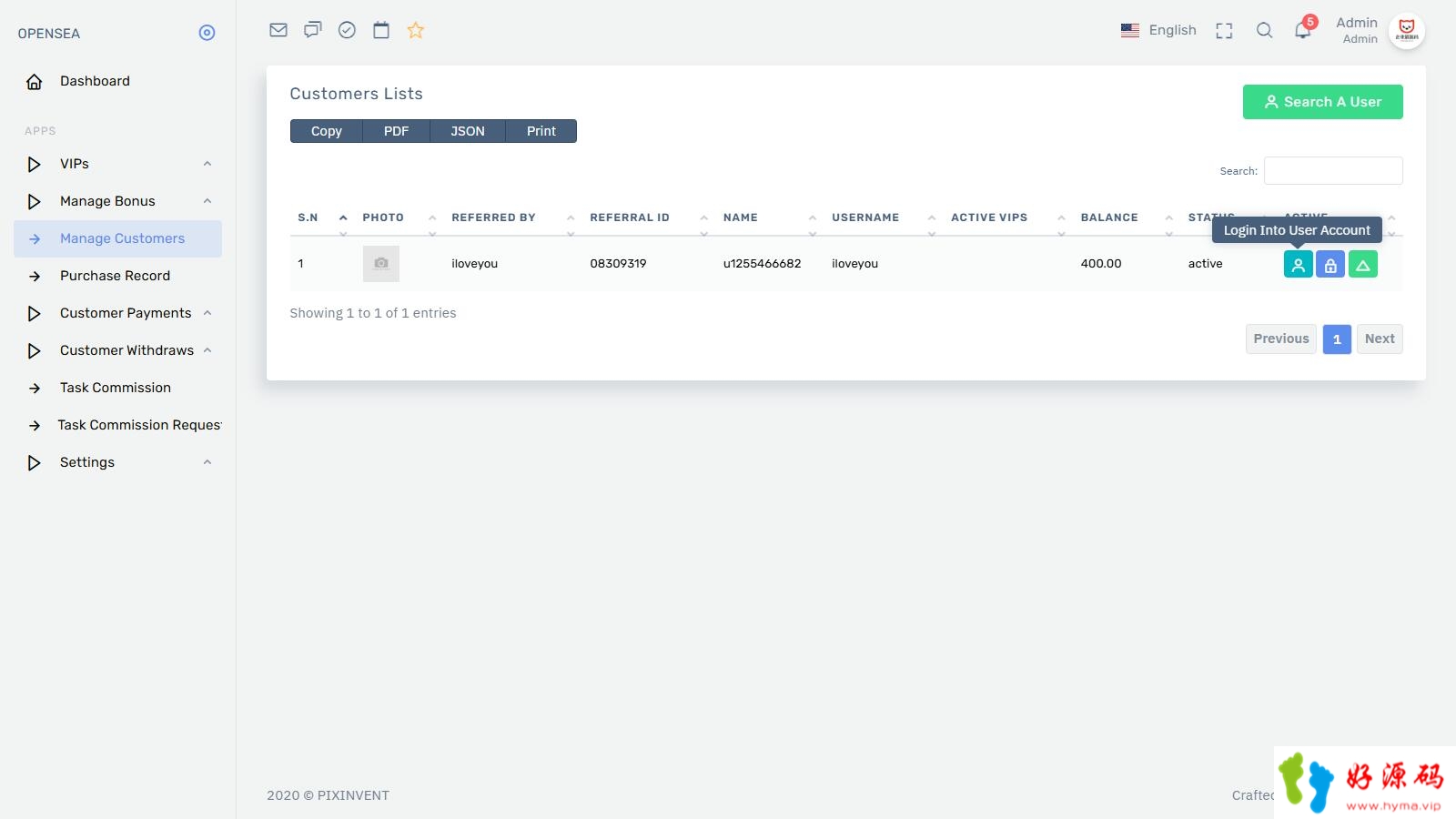Image resolution: width=1456 pixels, height=819 pixels.
Task: Toggle fullscreen mode icon
Action: tap(1224, 31)
